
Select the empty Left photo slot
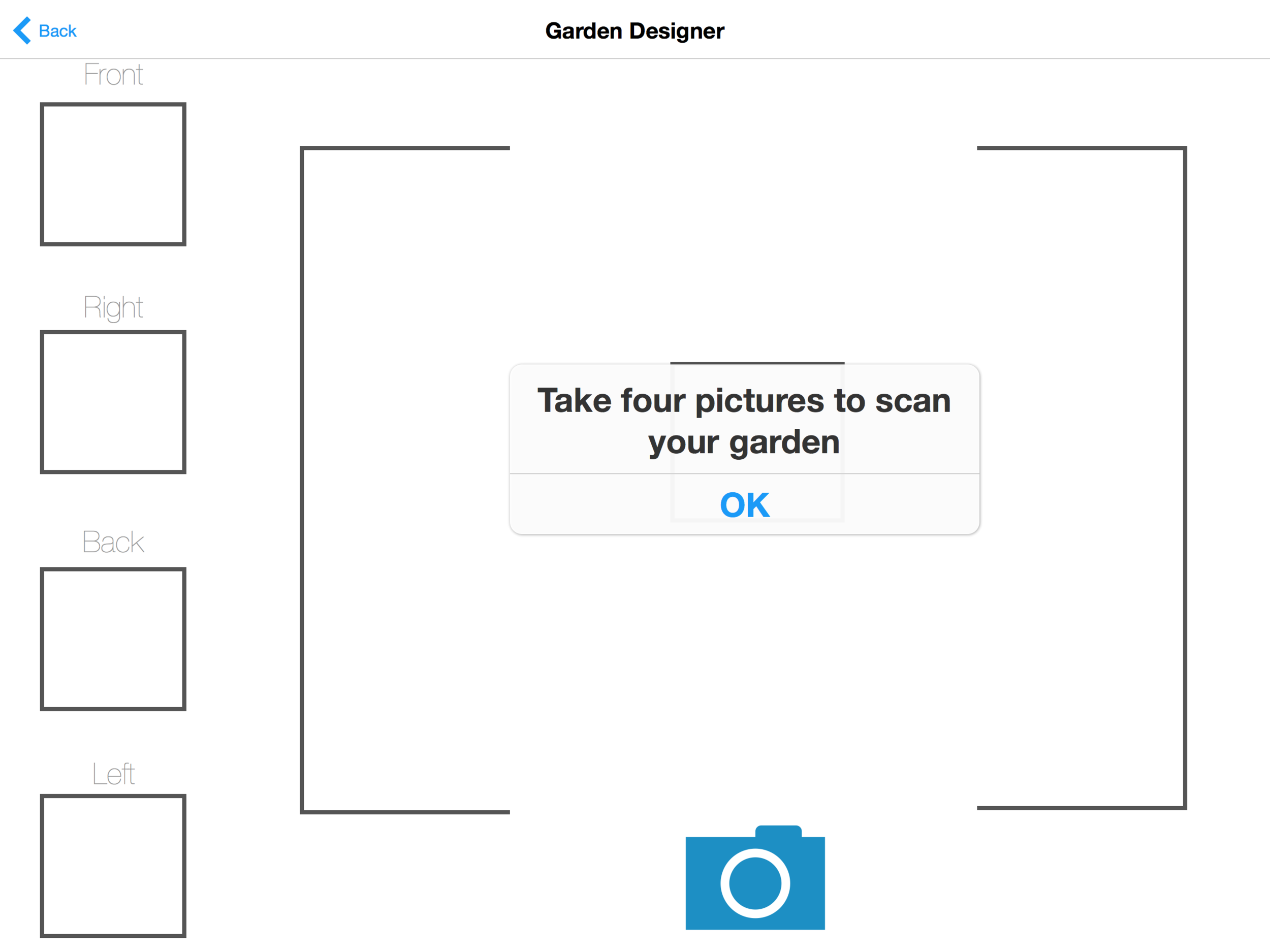(x=113, y=866)
